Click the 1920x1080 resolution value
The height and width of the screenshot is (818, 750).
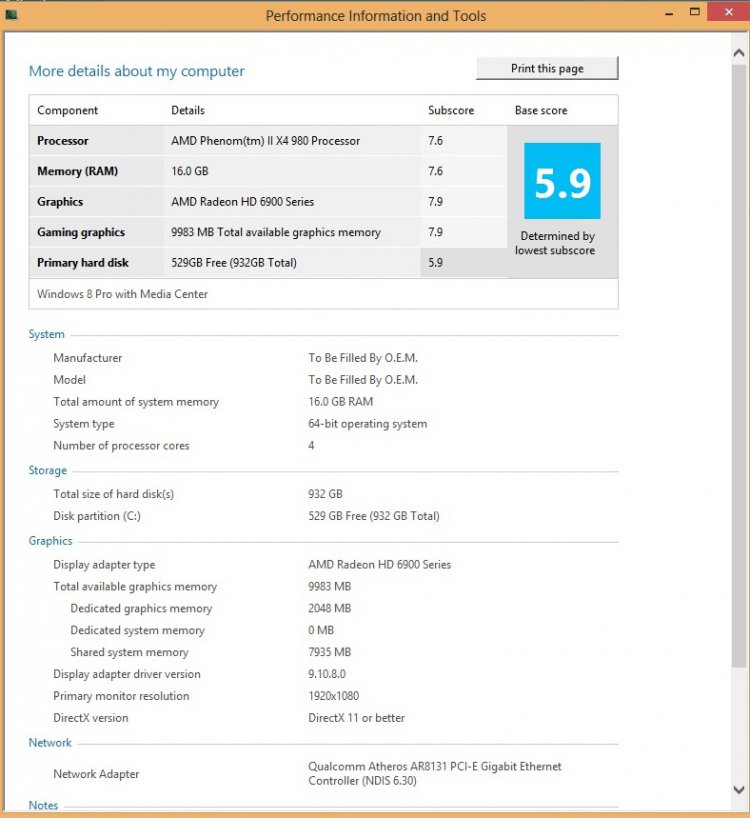333,696
